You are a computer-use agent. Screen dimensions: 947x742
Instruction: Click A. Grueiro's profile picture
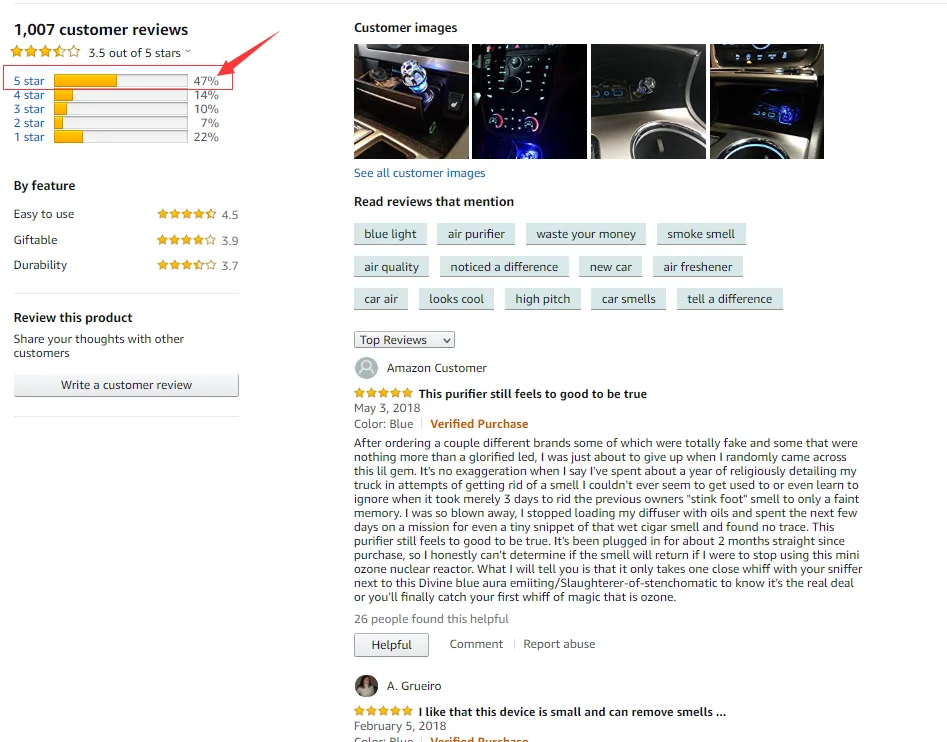[x=366, y=686]
